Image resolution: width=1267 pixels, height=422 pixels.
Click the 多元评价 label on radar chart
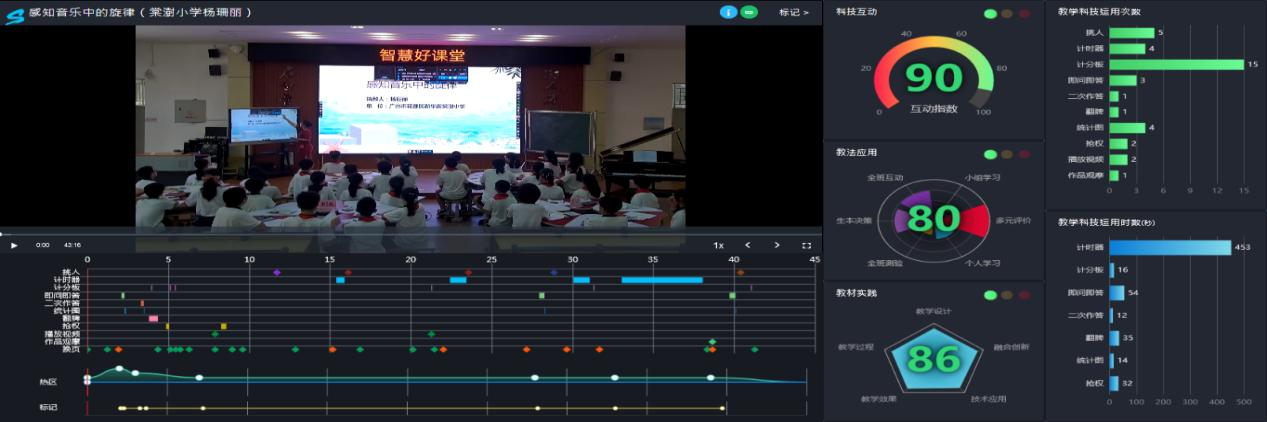pos(1013,220)
